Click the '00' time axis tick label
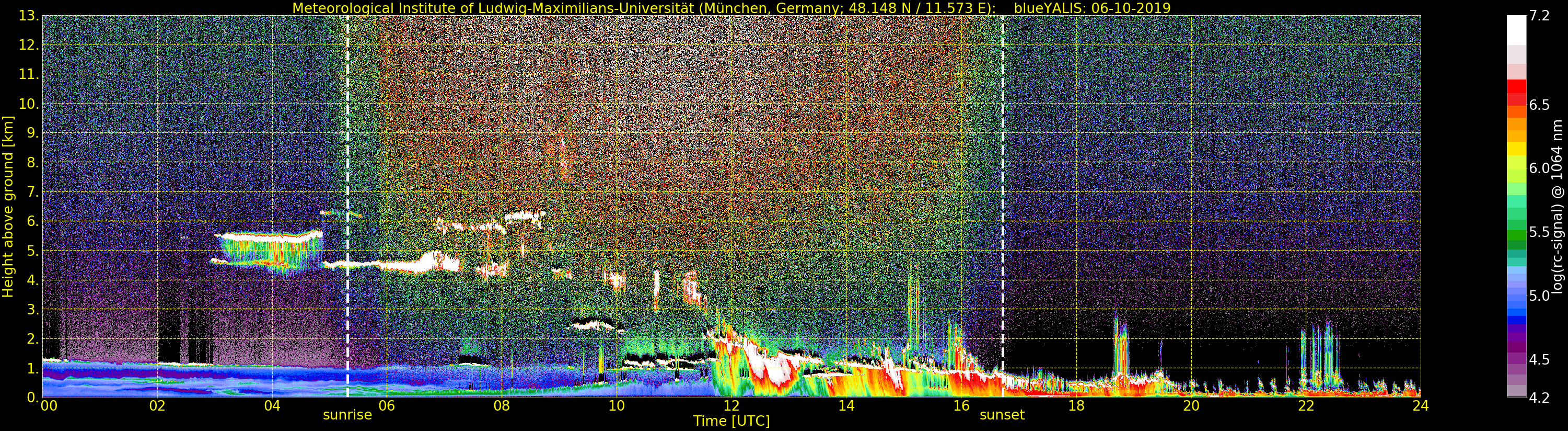This screenshot has height=431, width=1568. (49, 406)
